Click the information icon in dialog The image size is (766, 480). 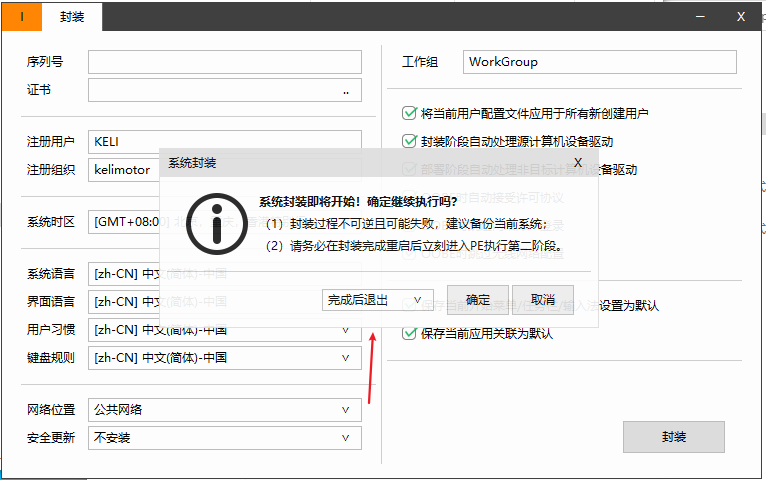(217, 224)
